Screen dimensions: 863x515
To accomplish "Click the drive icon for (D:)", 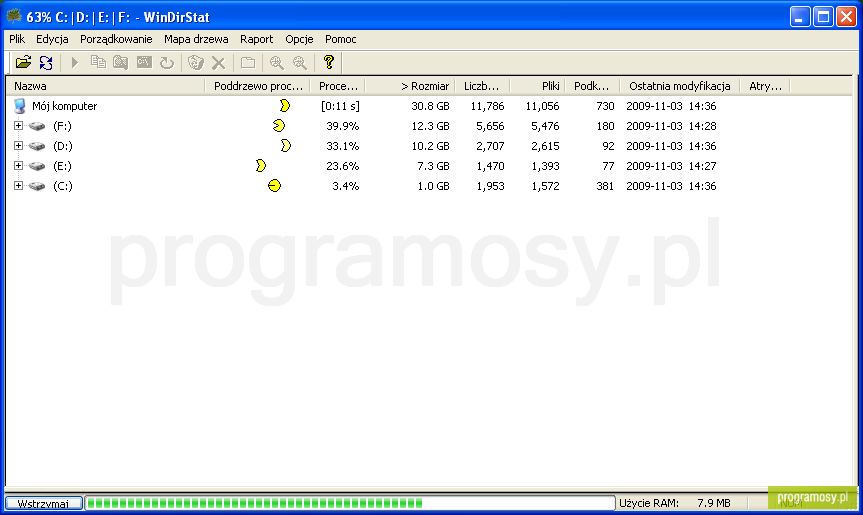I will point(37,146).
